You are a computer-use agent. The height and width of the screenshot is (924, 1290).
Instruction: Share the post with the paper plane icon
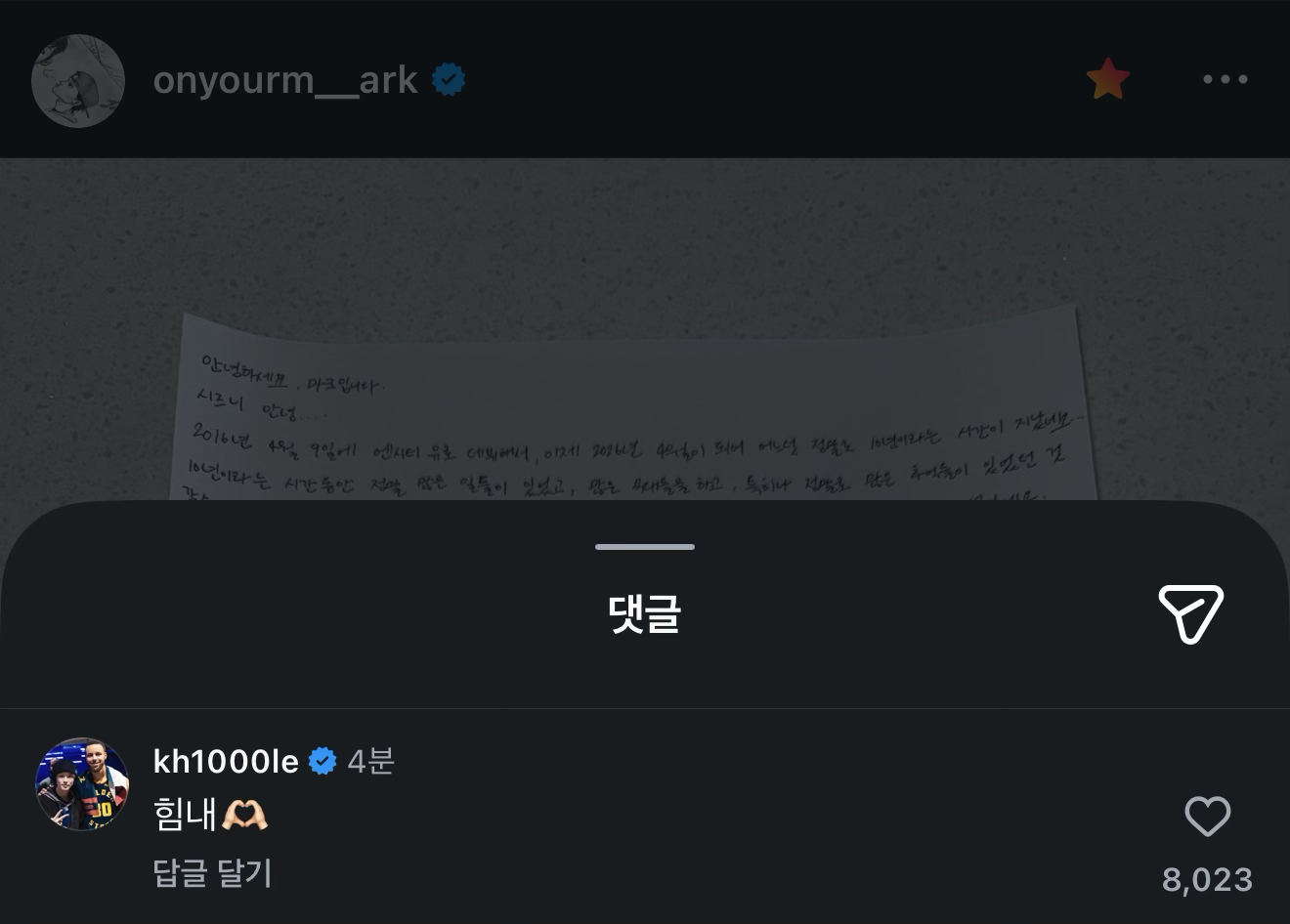click(1191, 614)
